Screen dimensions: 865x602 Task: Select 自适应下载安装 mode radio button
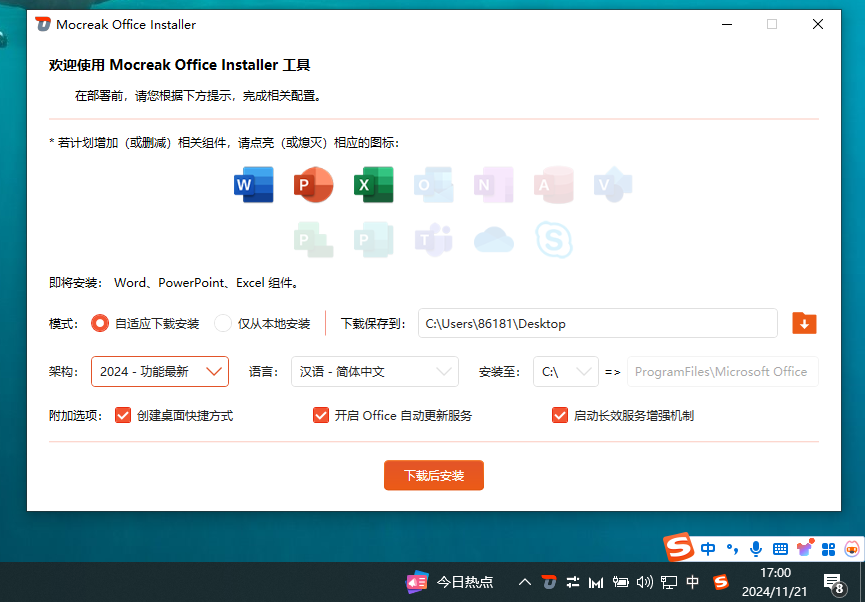(x=100, y=323)
